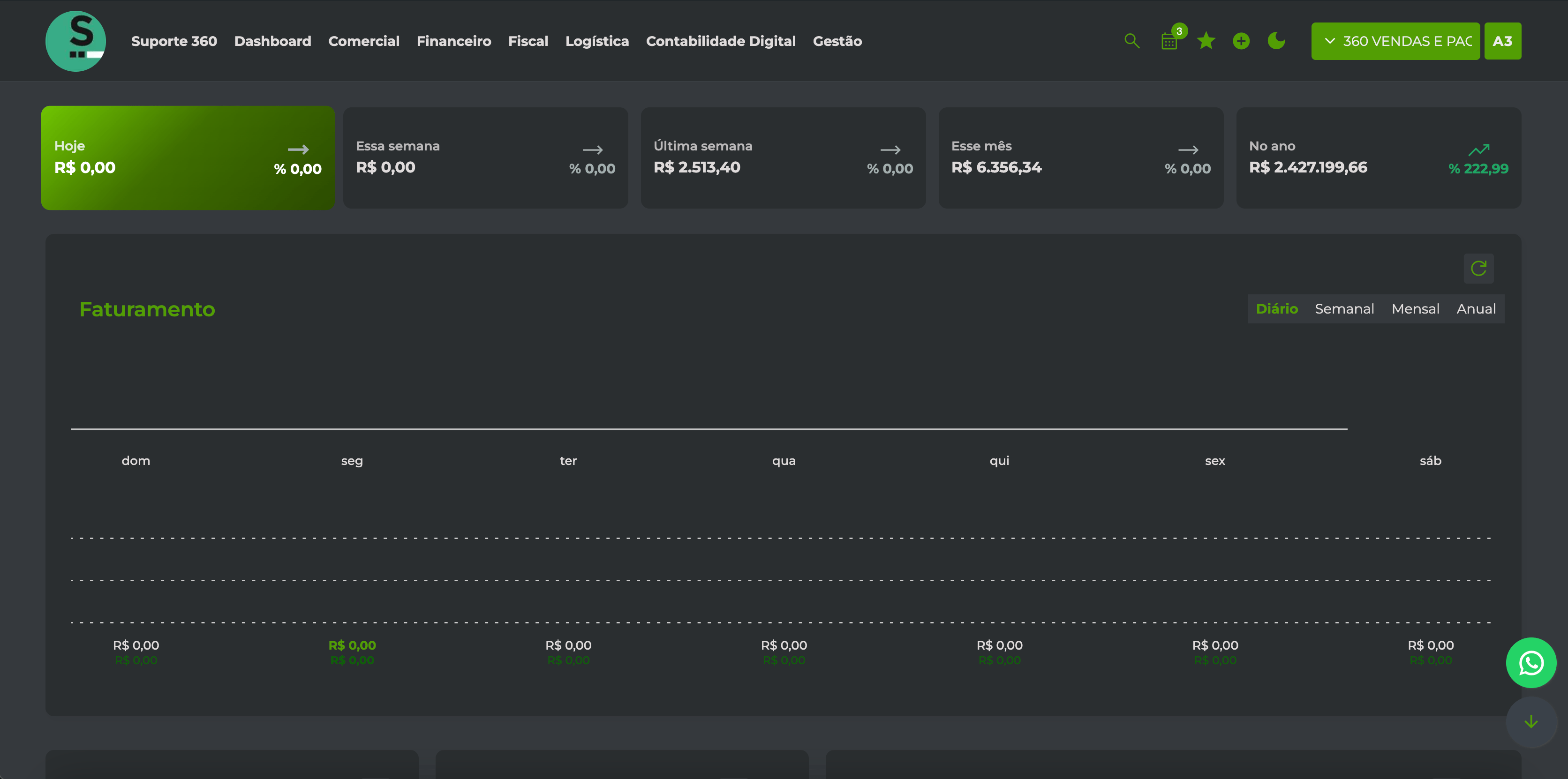Image resolution: width=1568 pixels, height=779 pixels.
Task: Click the green S logo
Action: pos(75,41)
